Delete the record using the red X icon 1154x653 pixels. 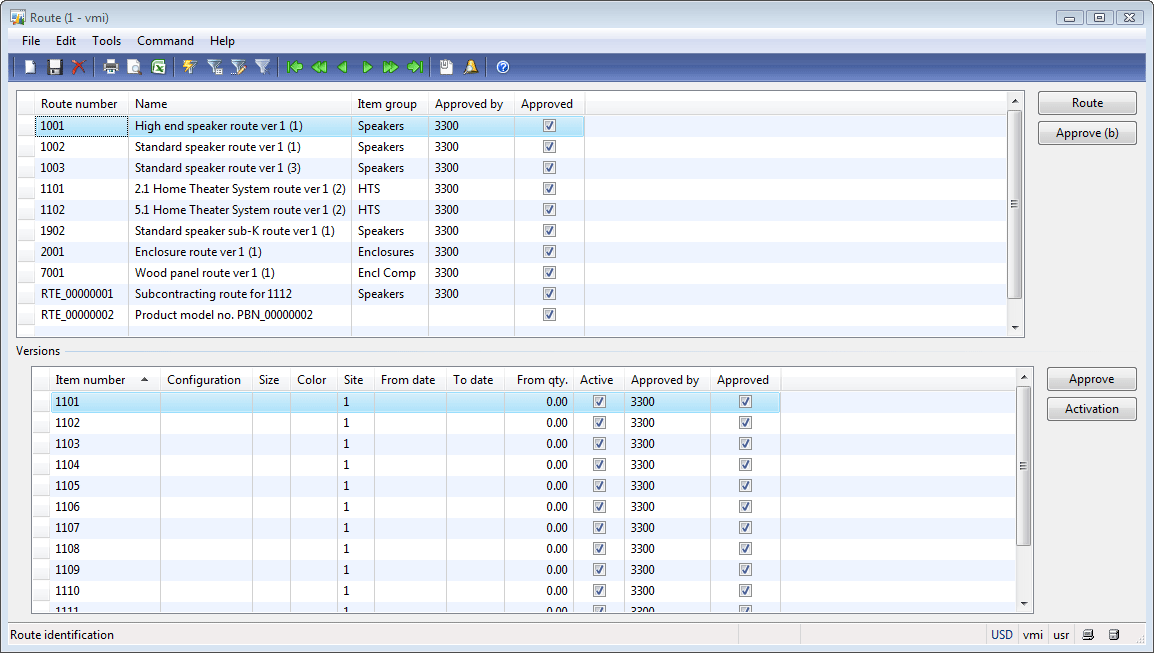[x=78, y=67]
